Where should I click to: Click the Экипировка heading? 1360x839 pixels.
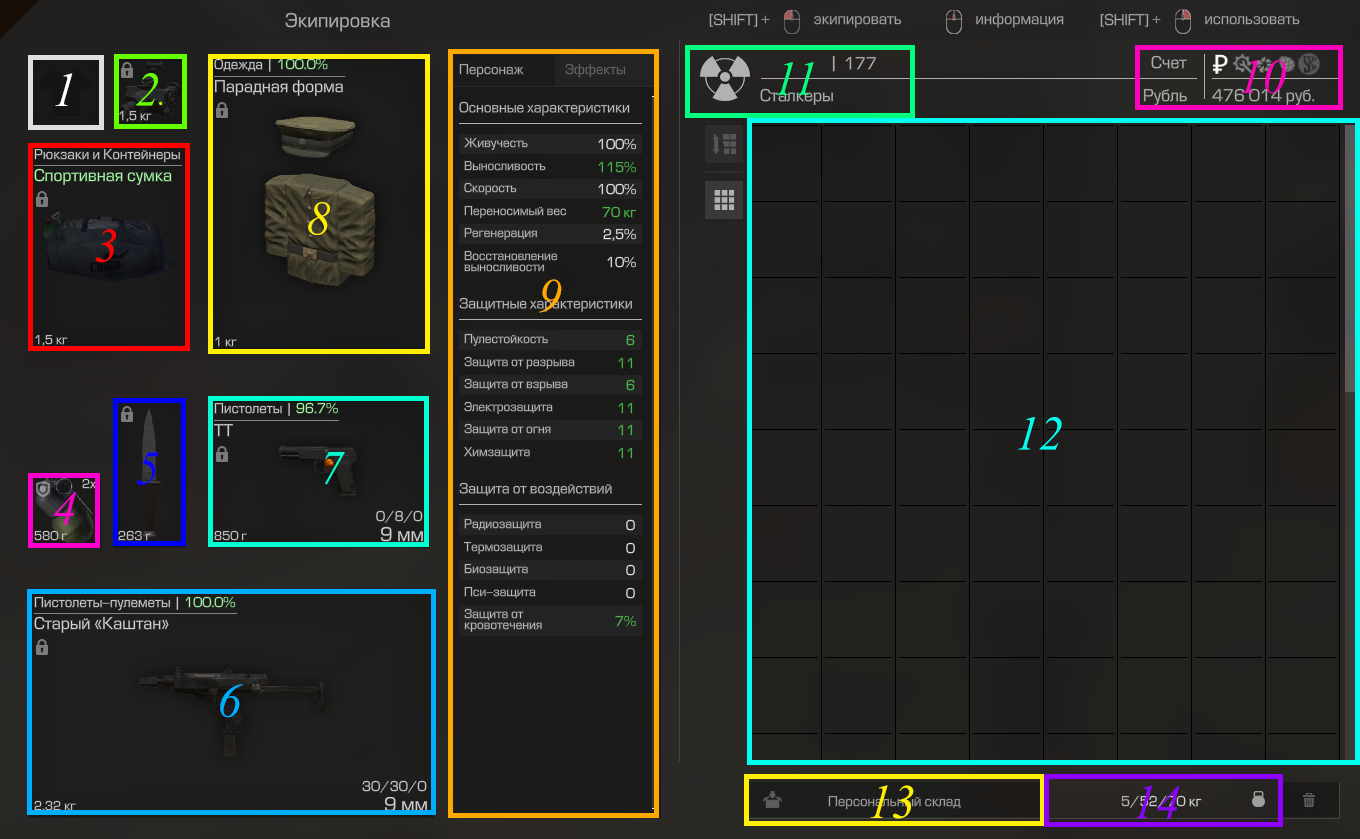[338, 20]
